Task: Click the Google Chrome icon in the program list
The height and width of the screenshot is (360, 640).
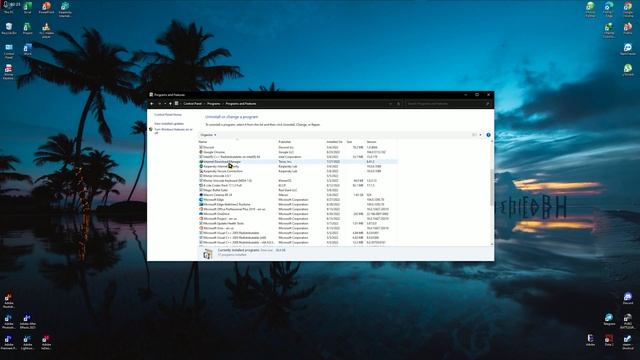Action: [201, 152]
